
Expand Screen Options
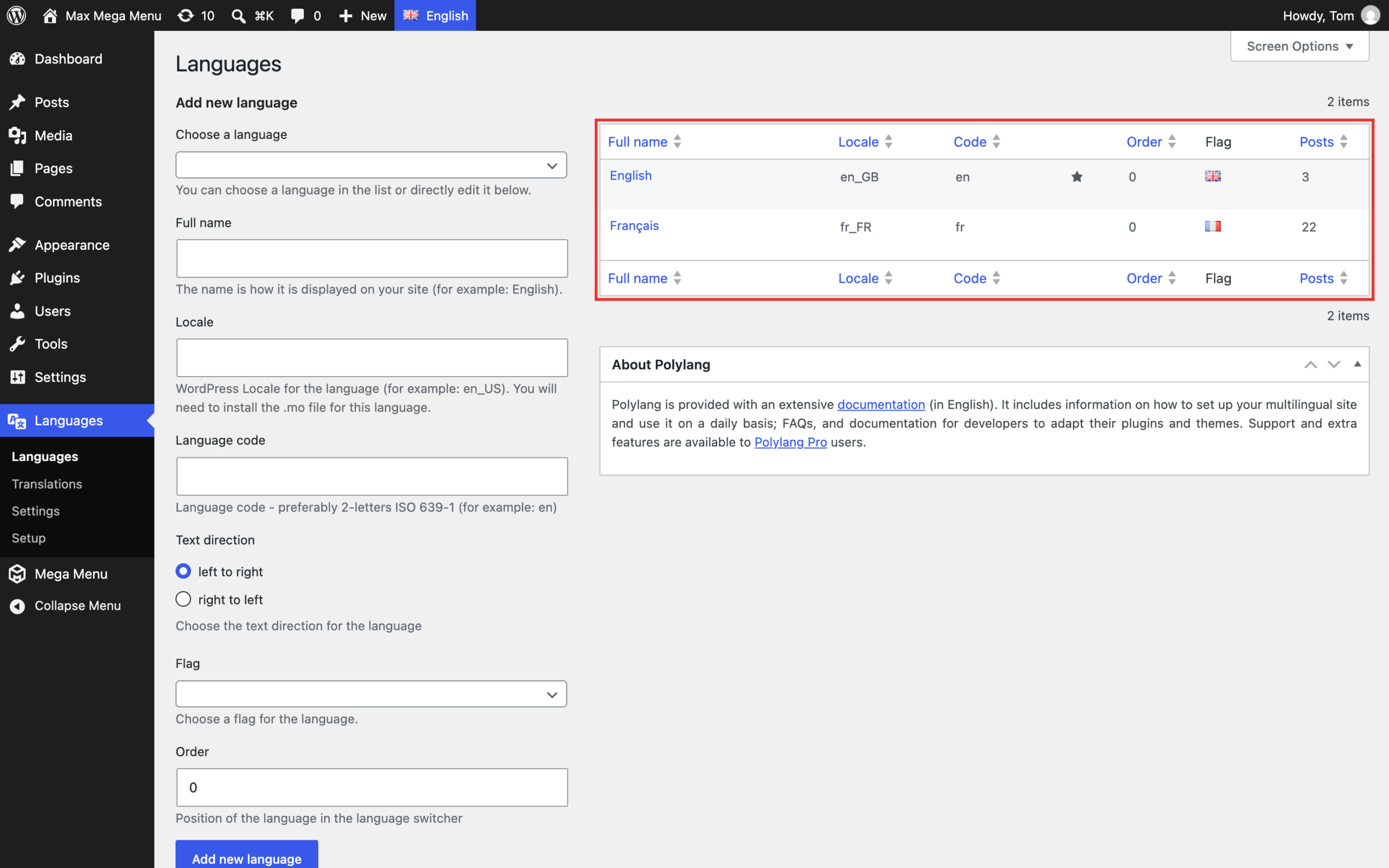pyautogui.click(x=1299, y=46)
